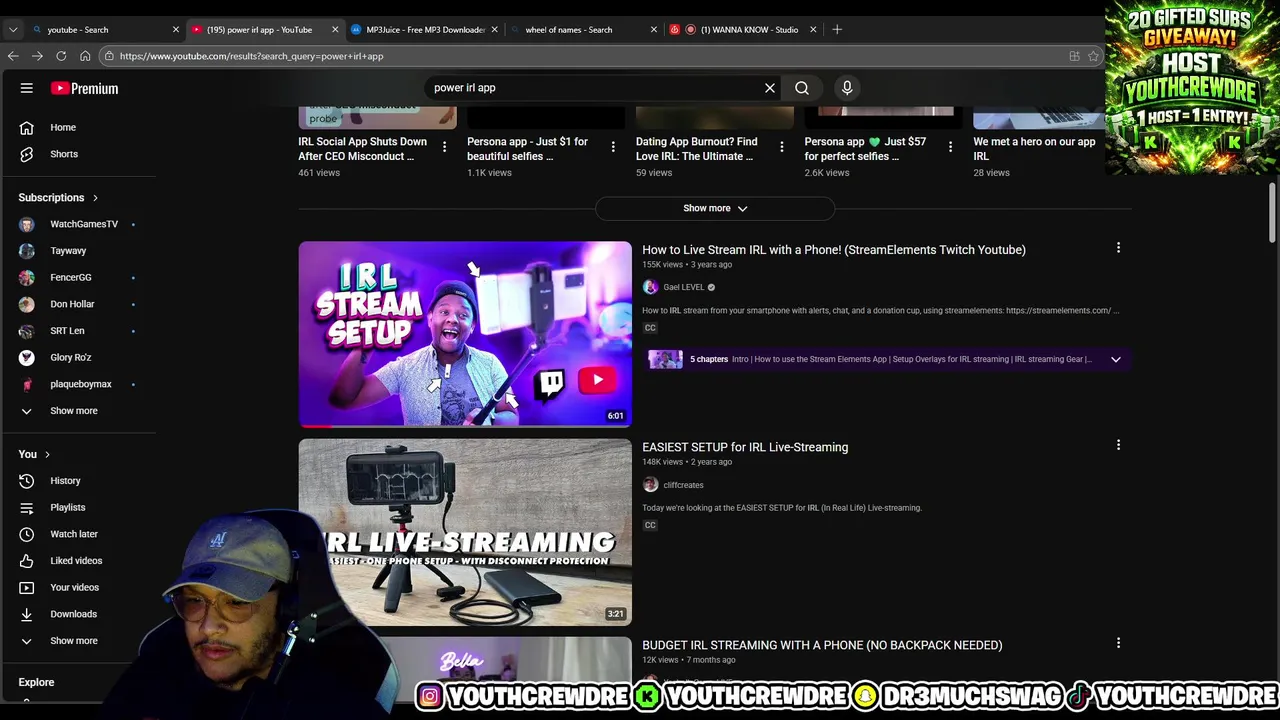This screenshot has height=720, width=1280.
Task: Clear the search box with X
Action: click(x=770, y=88)
